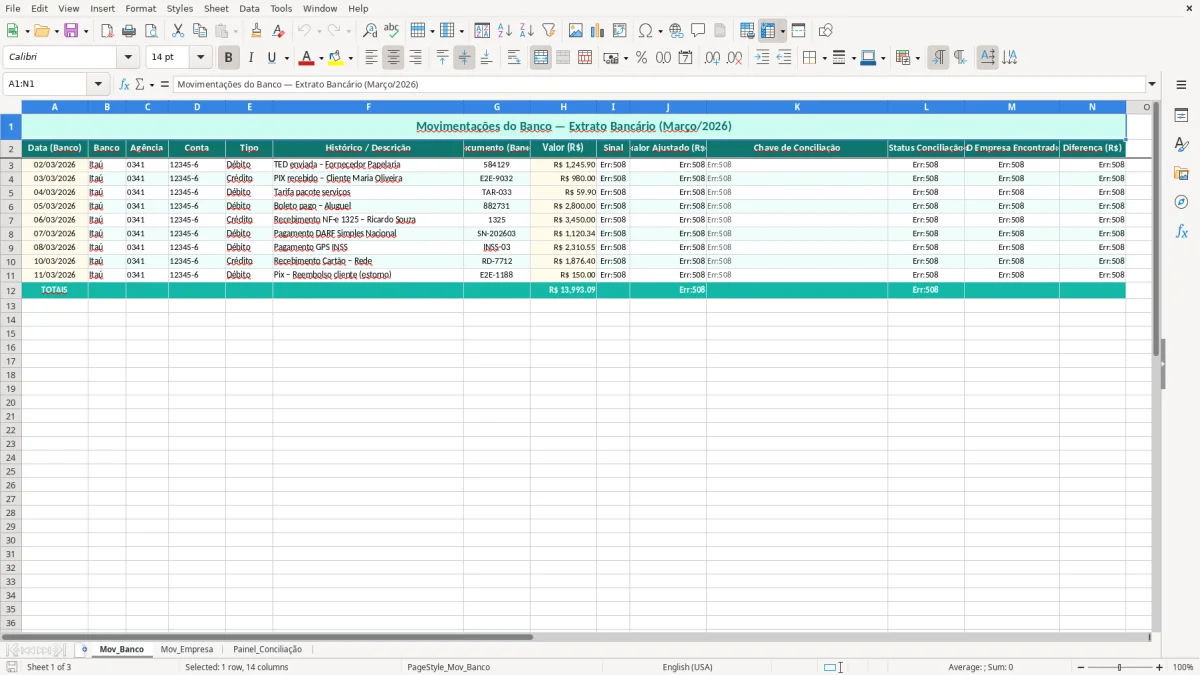This screenshot has width=1200, height=675.
Task: Open the Font Name dropdown arrow
Action: pyautogui.click(x=128, y=58)
